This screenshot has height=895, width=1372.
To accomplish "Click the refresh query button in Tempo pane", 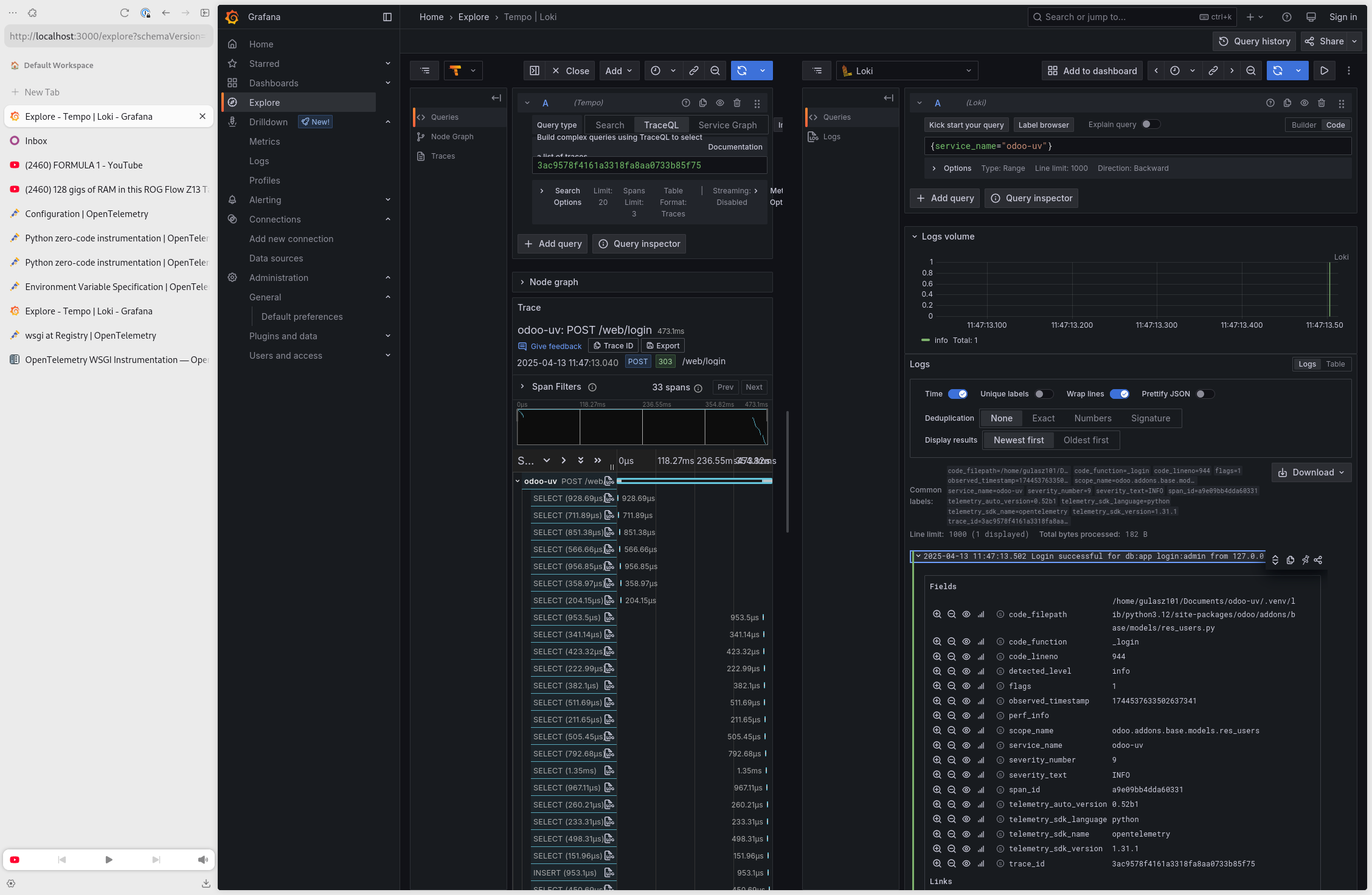I will click(x=742, y=71).
